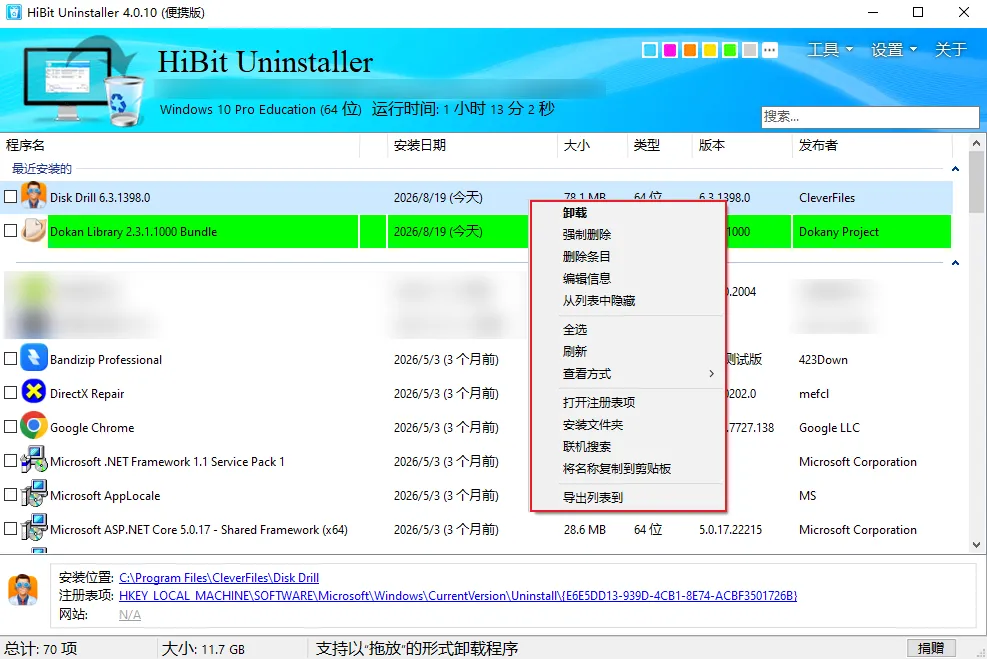Screen dimensions: 987x659
Task: Click the Disk Drill icon in details panel
Action: (23, 590)
